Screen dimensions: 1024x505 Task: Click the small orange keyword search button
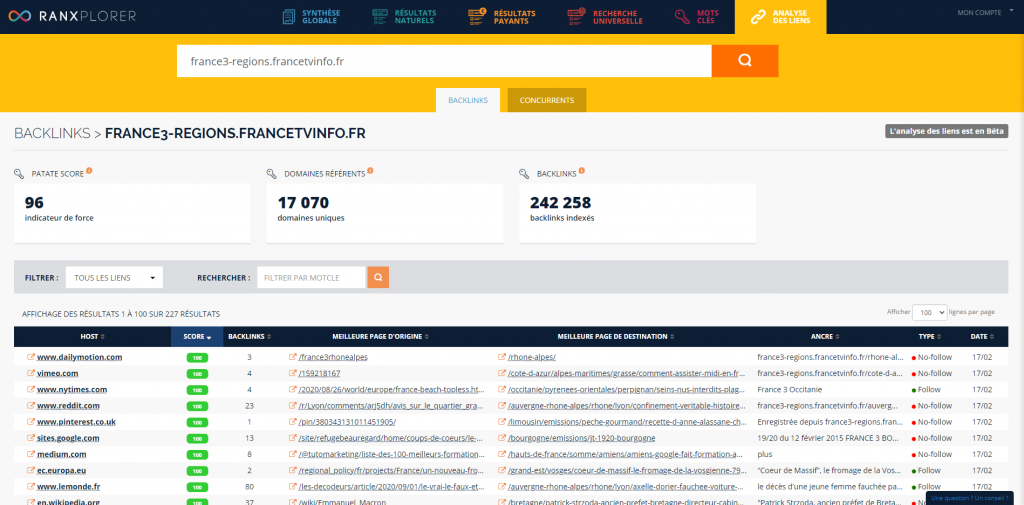click(378, 278)
